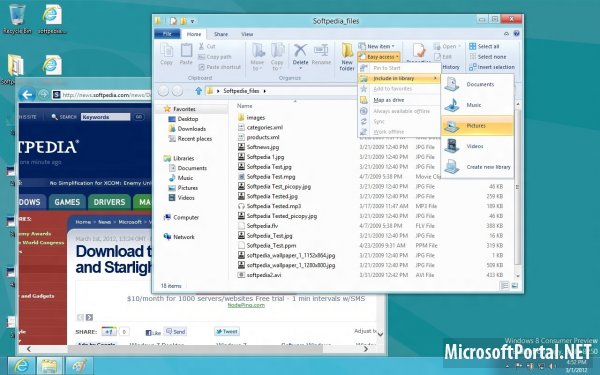Screen dimensions: 600x375
Task: Click Invert selection in ribbon
Action: [x=492, y=67]
